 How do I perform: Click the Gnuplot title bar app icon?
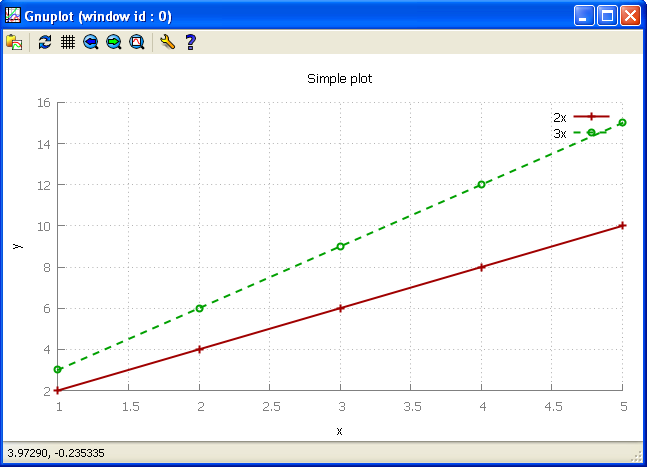(13, 16)
